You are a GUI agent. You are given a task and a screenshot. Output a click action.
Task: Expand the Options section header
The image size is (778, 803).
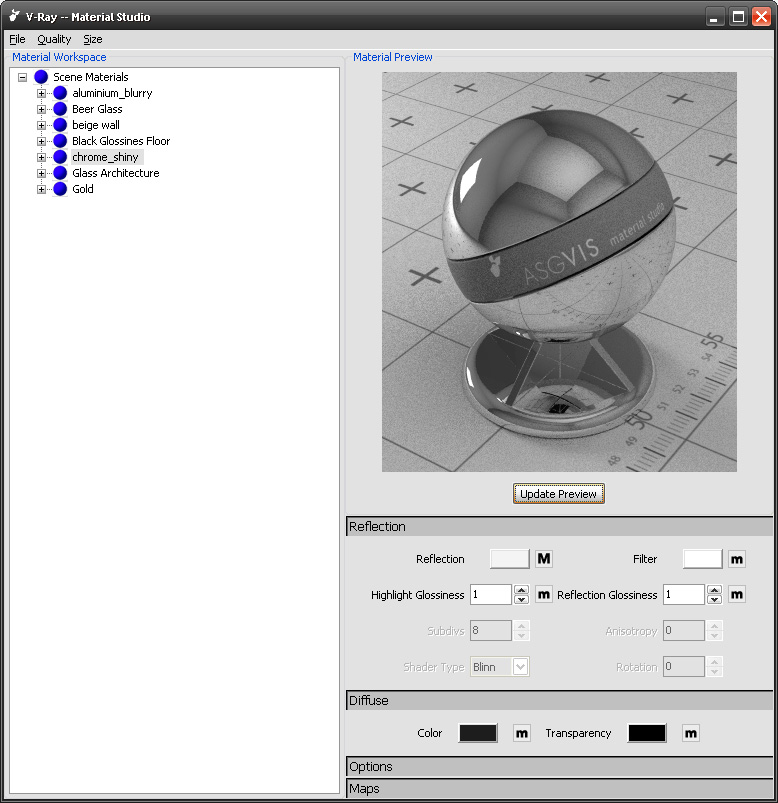coord(559,767)
